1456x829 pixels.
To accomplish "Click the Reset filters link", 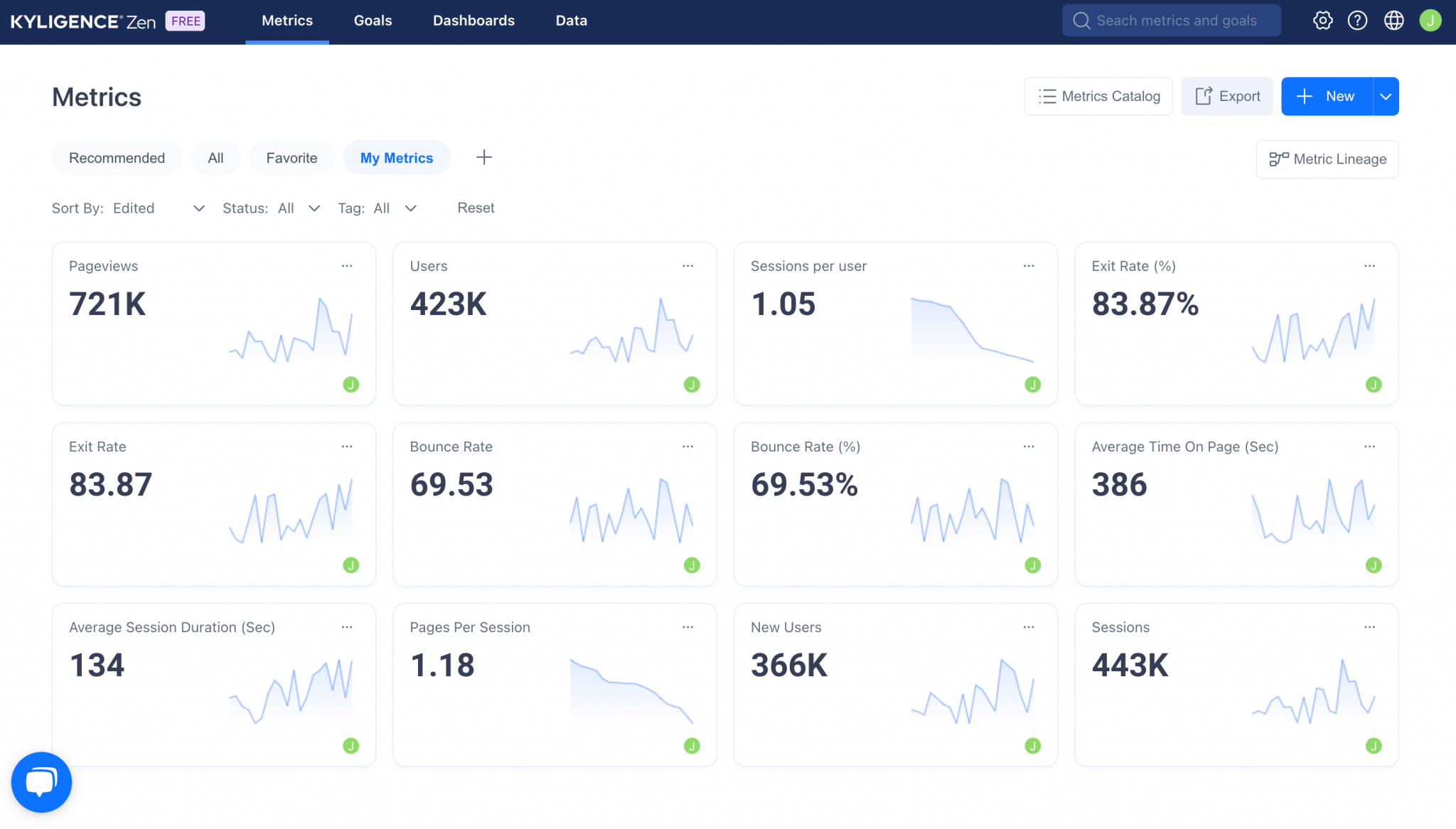I will 476,208.
